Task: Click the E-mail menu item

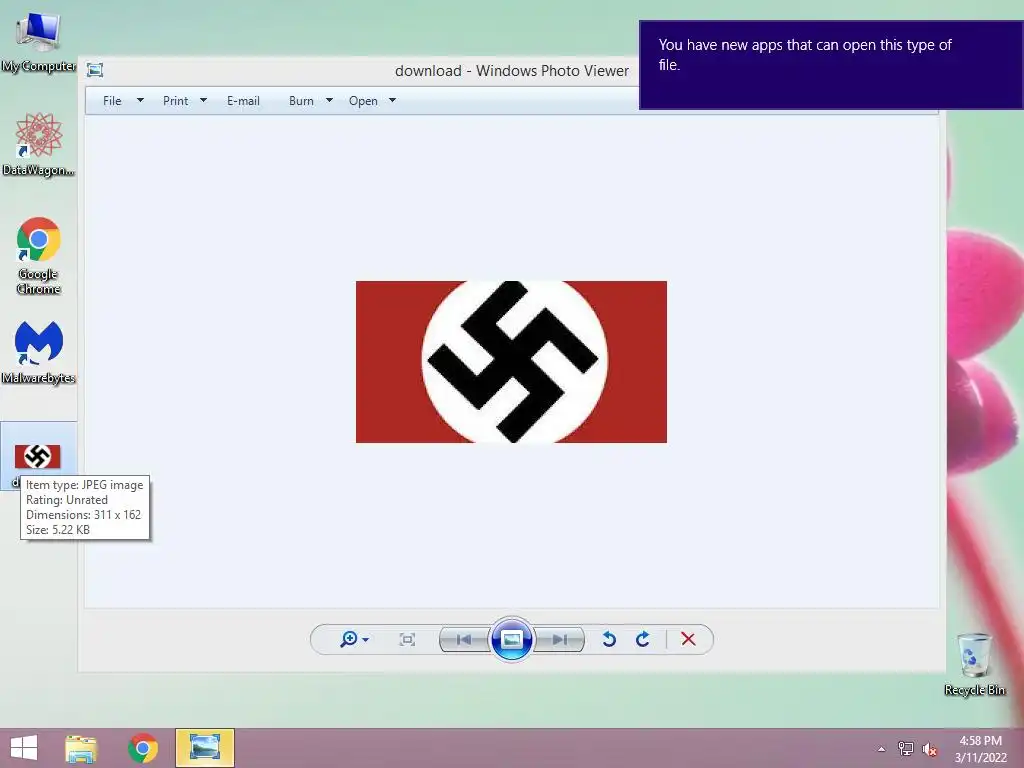Action: [243, 101]
